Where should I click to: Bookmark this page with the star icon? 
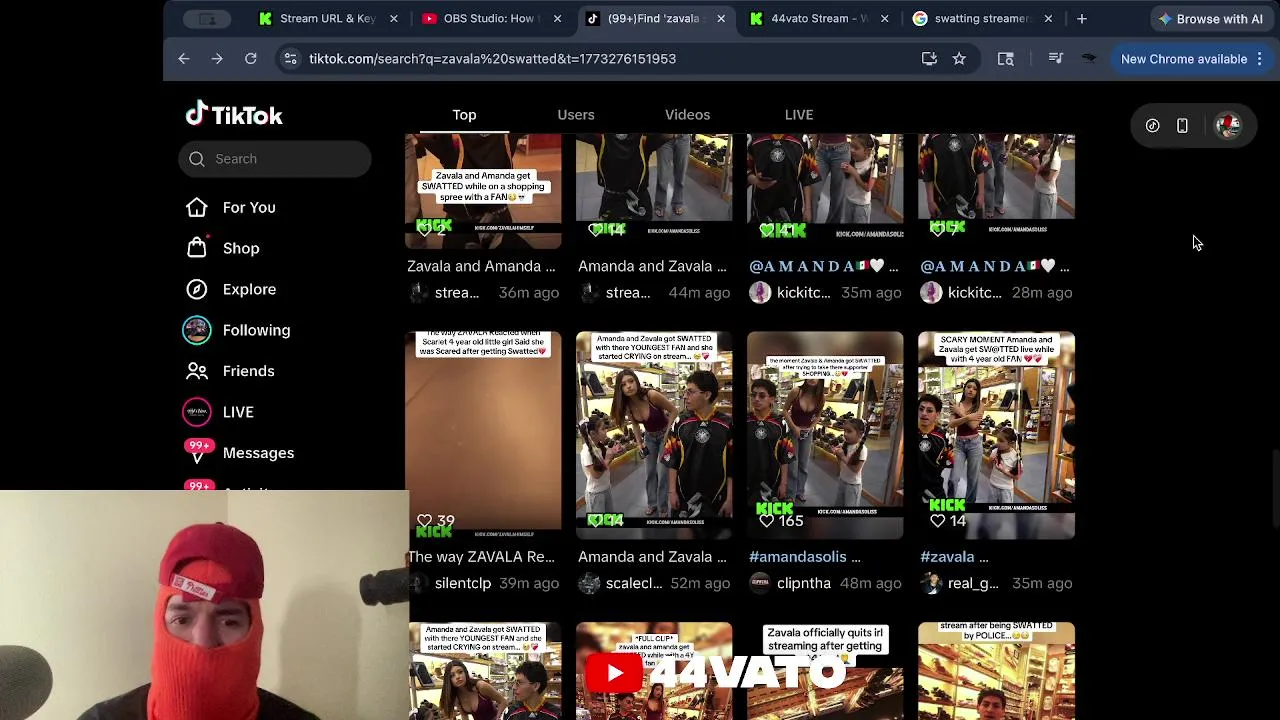click(959, 59)
